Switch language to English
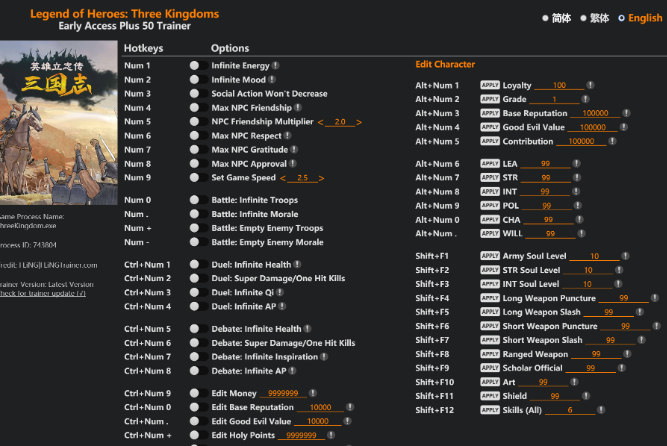The height and width of the screenshot is (446, 667). coord(622,18)
